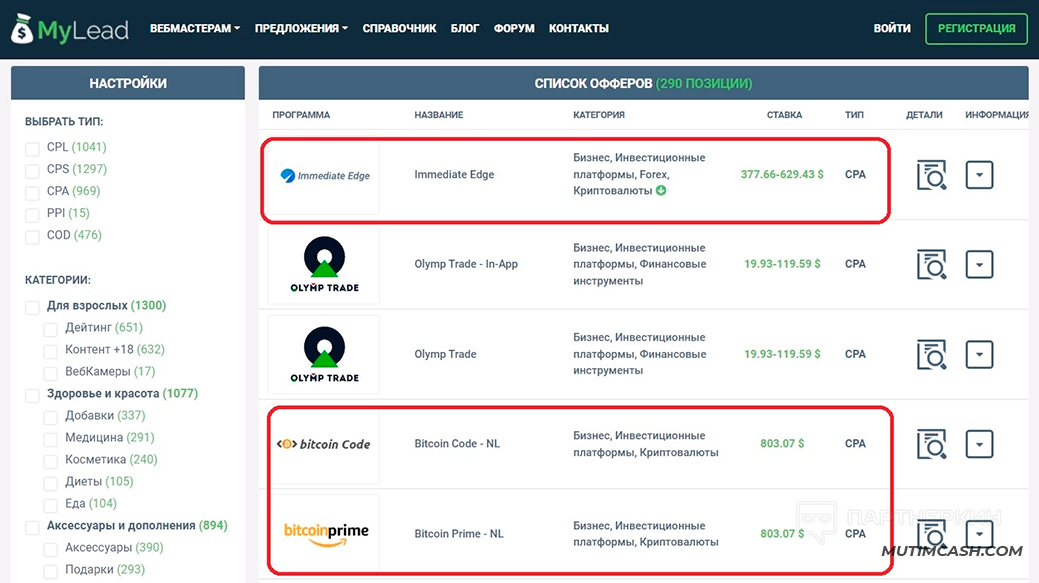Screen dimensions: 1039x583
Task: Open details icon for Olymp Trade - In-App
Action: 931,264
